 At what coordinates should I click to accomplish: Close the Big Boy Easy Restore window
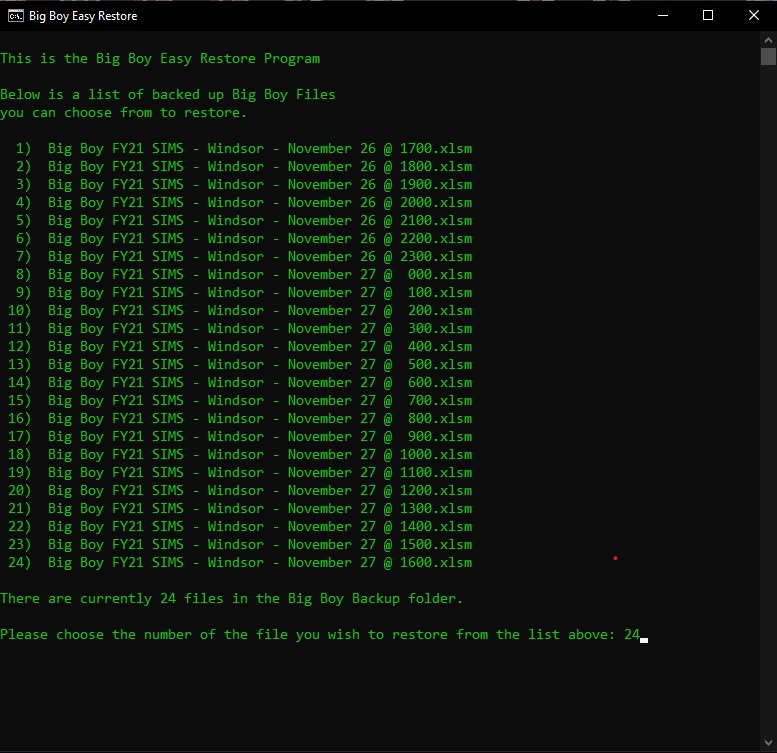754,15
